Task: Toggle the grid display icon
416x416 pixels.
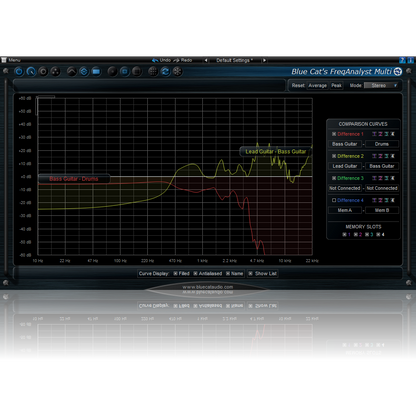Action: coord(153,71)
